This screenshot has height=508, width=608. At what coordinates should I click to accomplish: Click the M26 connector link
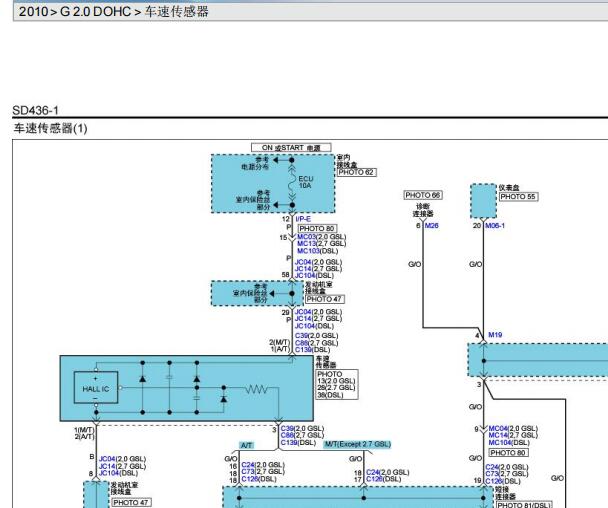tap(432, 226)
